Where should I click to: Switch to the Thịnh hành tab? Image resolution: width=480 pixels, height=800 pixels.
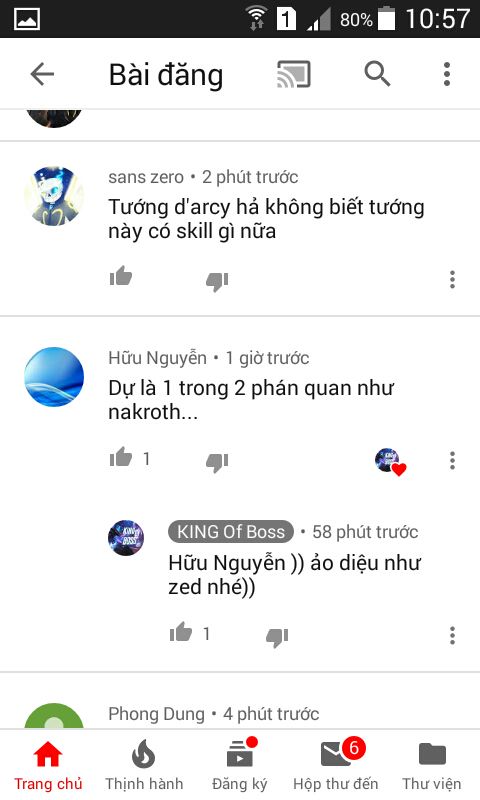pos(144,765)
